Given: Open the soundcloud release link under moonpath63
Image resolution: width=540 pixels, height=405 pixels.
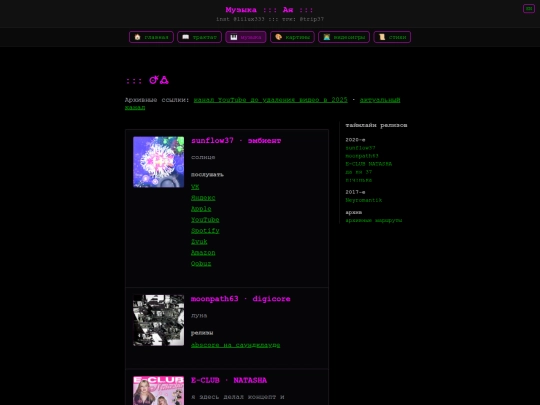Looking at the screenshot, I should [236, 345].
